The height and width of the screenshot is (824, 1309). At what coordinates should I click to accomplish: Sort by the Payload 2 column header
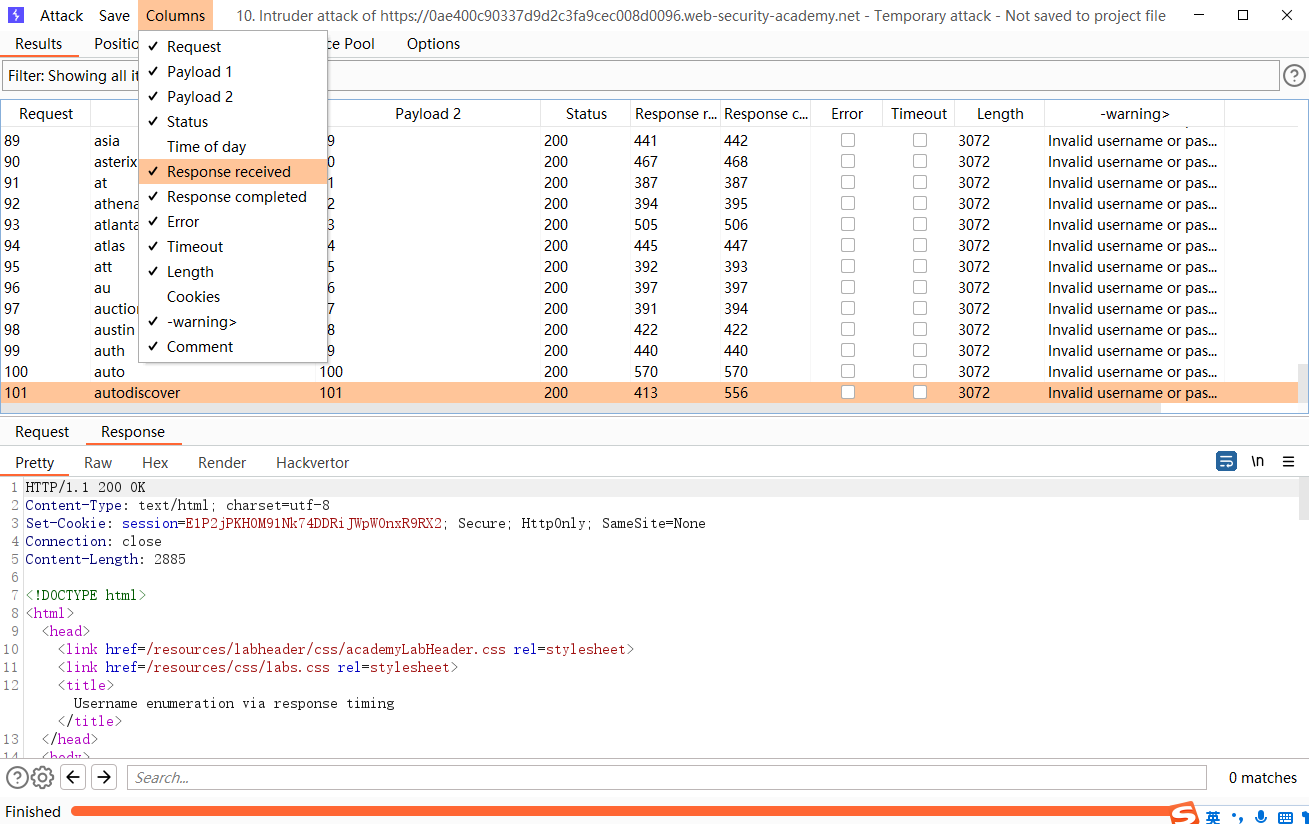(x=428, y=113)
